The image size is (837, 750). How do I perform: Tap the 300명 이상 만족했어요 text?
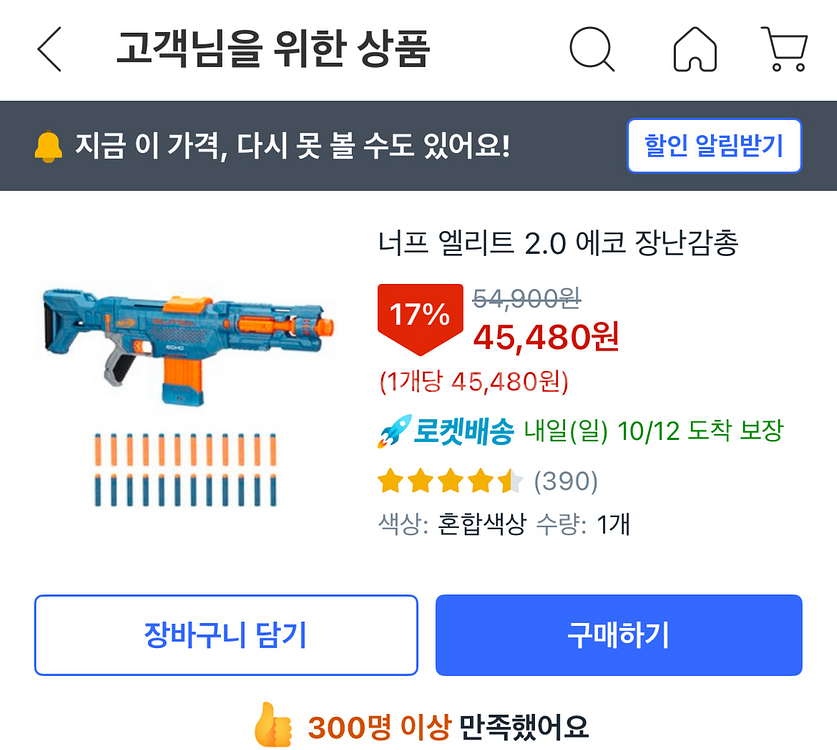(448, 724)
